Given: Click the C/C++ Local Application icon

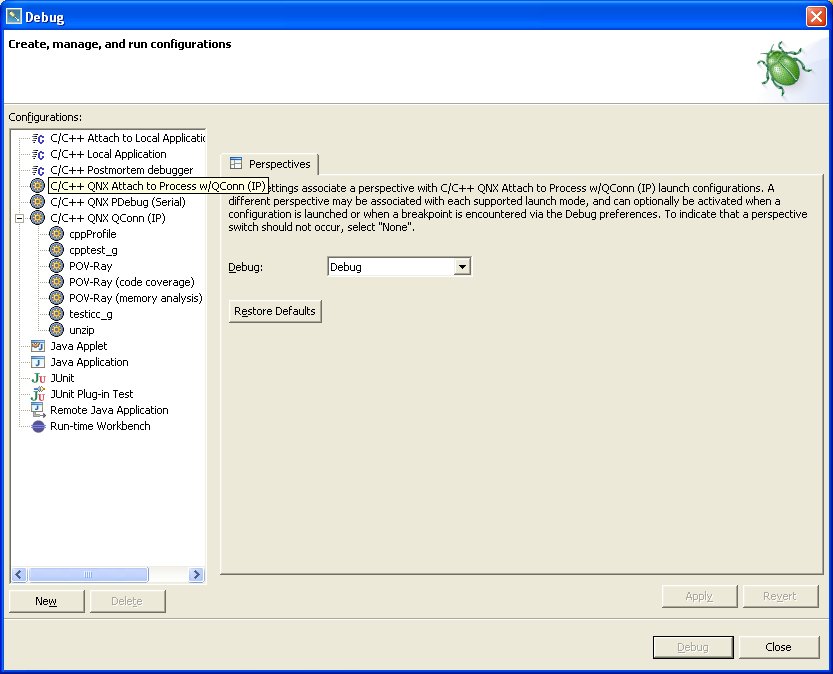Looking at the screenshot, I should pyautogui.click(x=38, y=154).
